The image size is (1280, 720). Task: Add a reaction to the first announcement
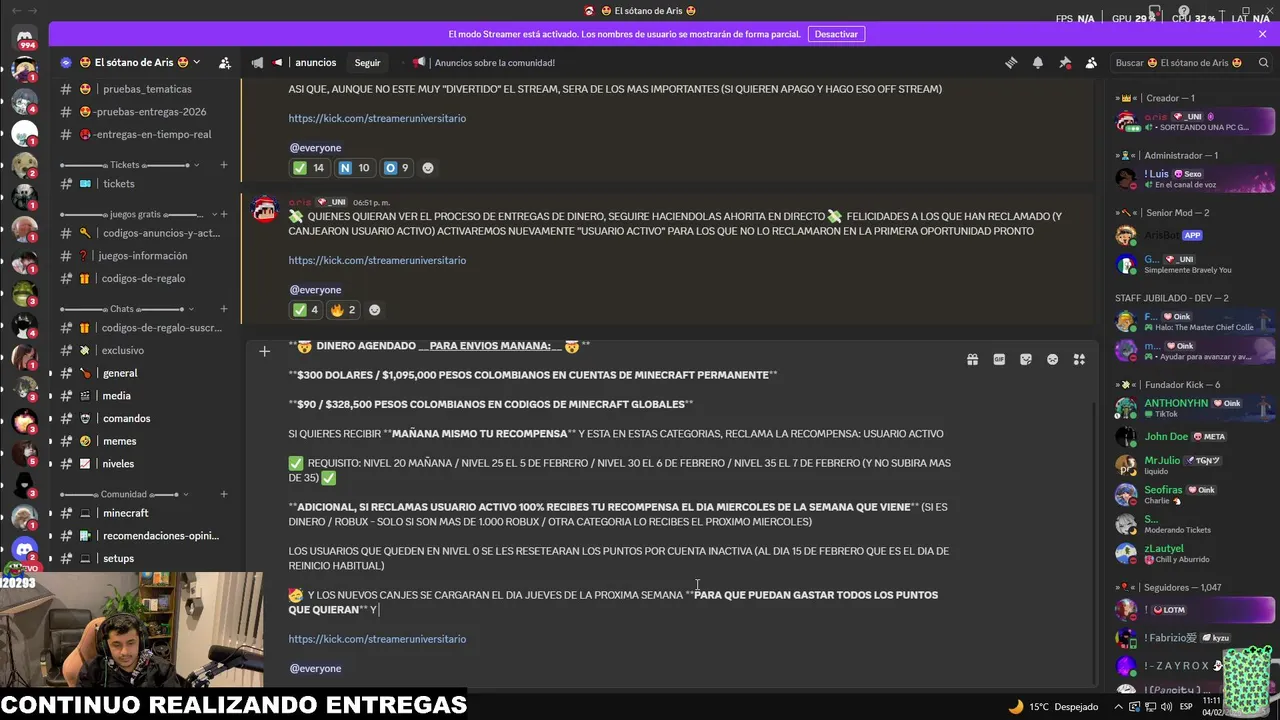[428, 168]
